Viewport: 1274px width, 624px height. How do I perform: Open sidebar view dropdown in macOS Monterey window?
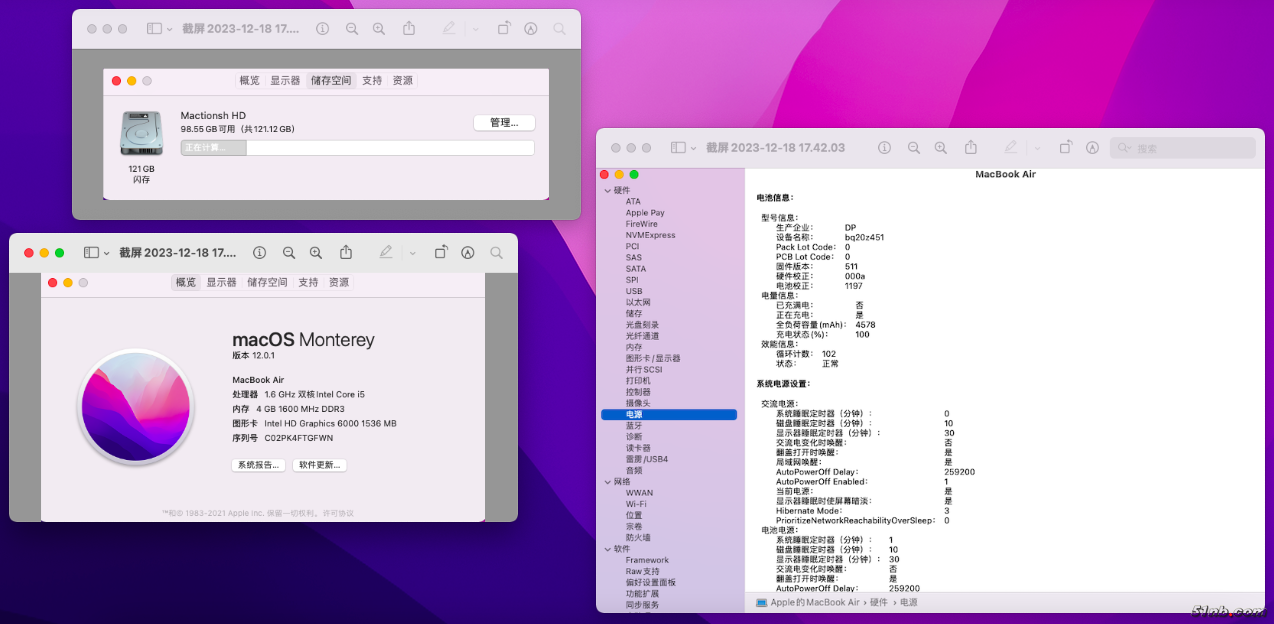(106, 254)
